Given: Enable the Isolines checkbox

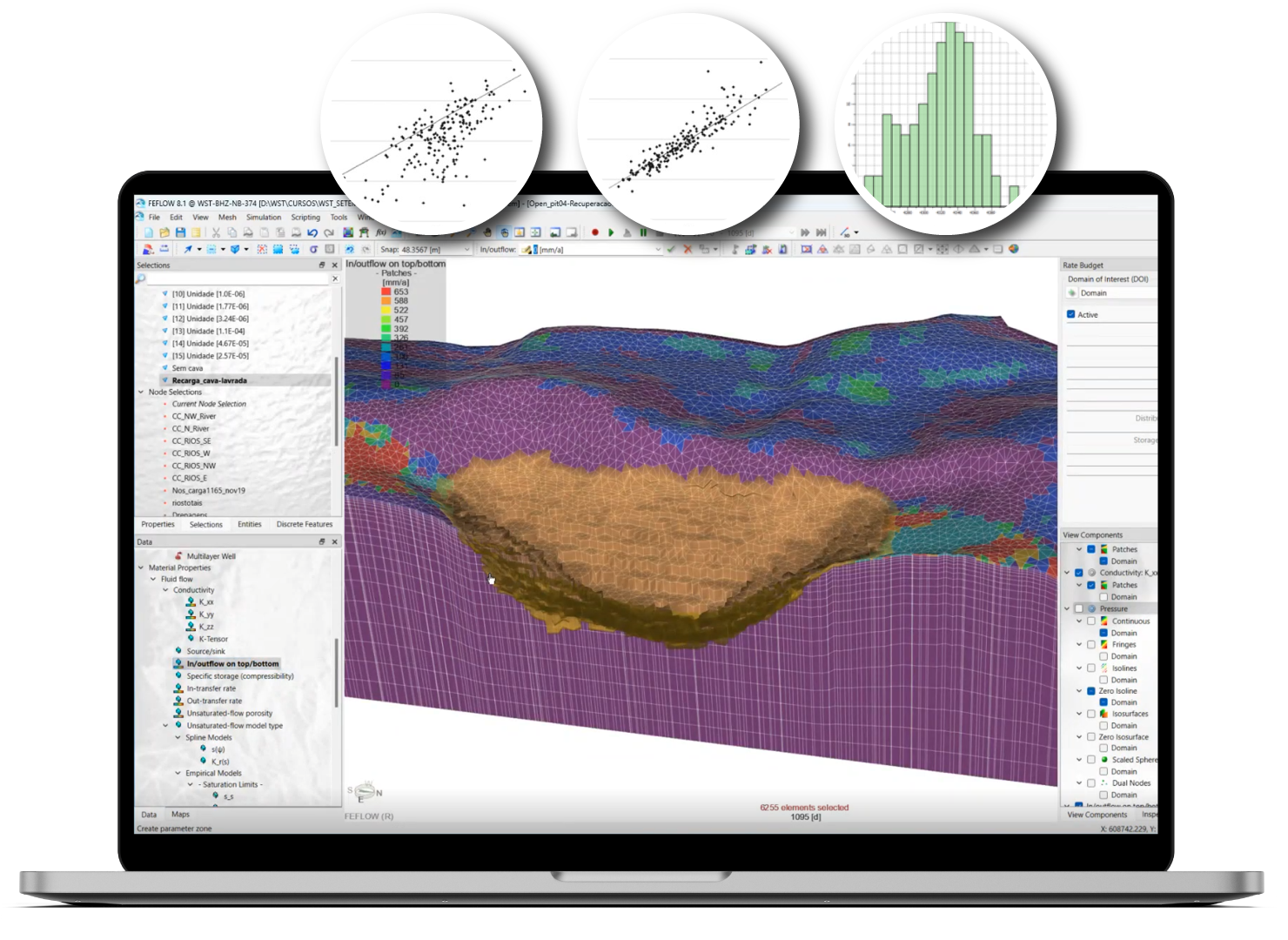Looking at the screenshot, I should (x=1091, y=668).
